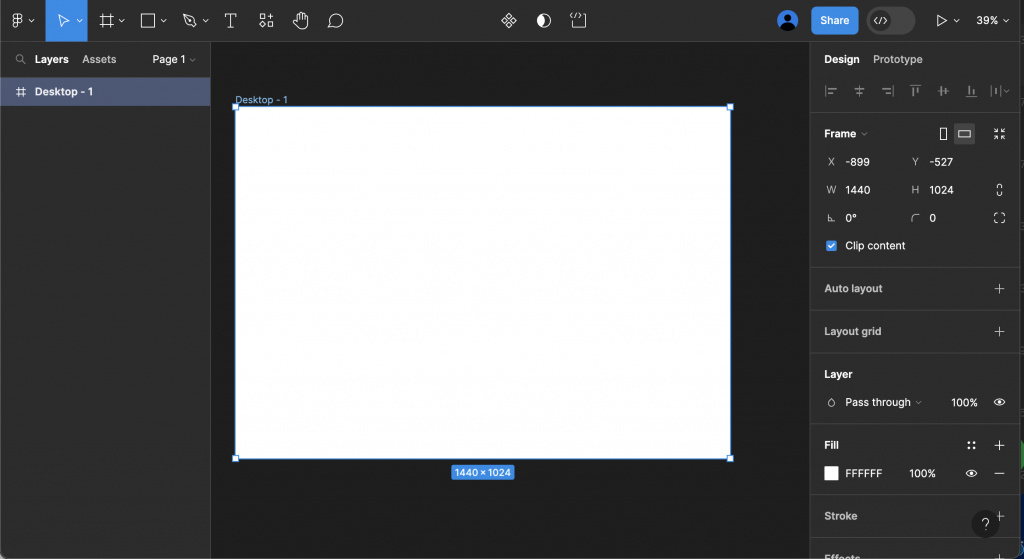This screenshot has height=559, width=1024.
Task: Open fill styles four-dot icon
Action: (x=971, y=445)
